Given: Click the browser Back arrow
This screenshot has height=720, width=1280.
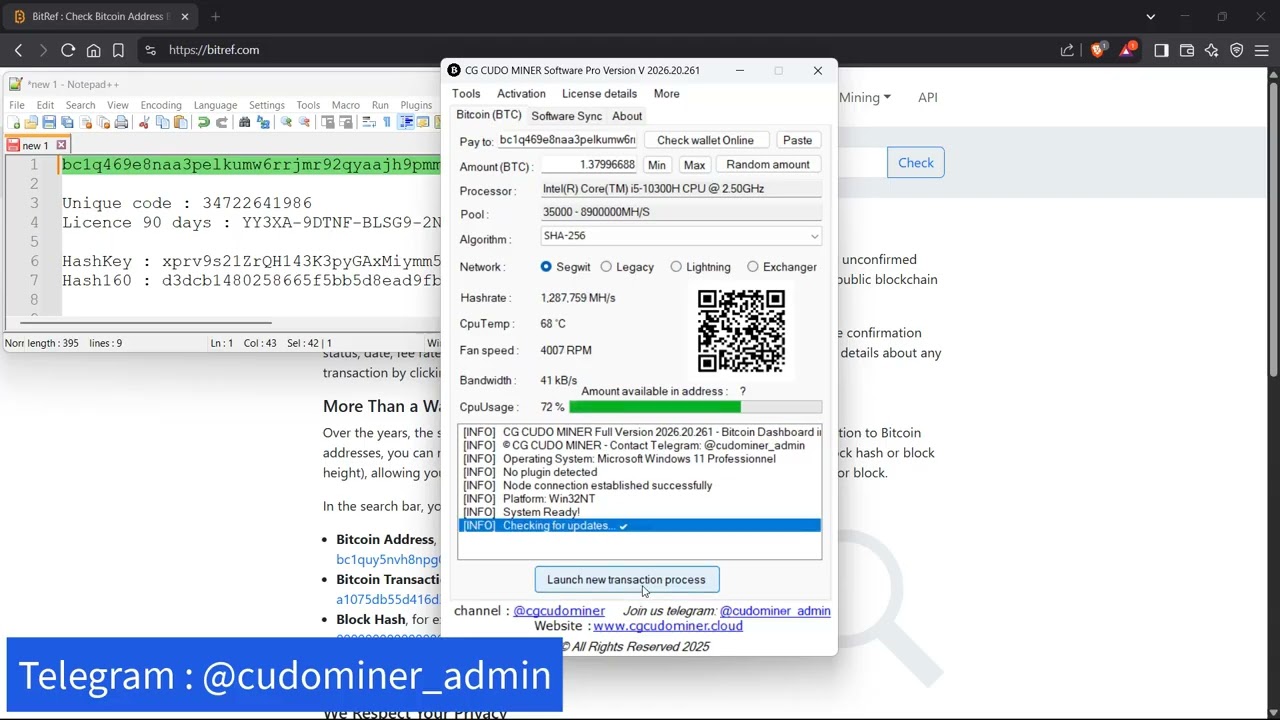Looking at the screenshot, I should tap(18, 50).
